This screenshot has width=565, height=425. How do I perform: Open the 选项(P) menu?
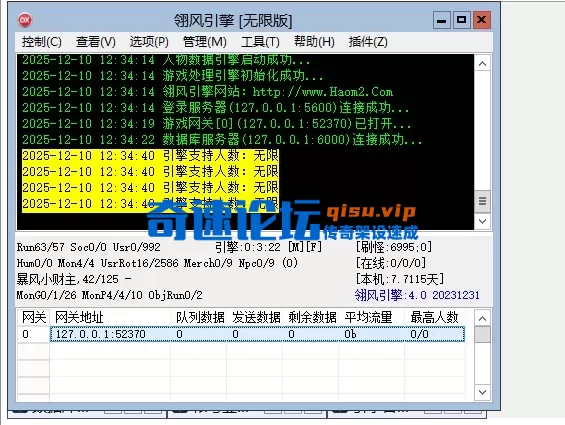click(x=149, y=42)
